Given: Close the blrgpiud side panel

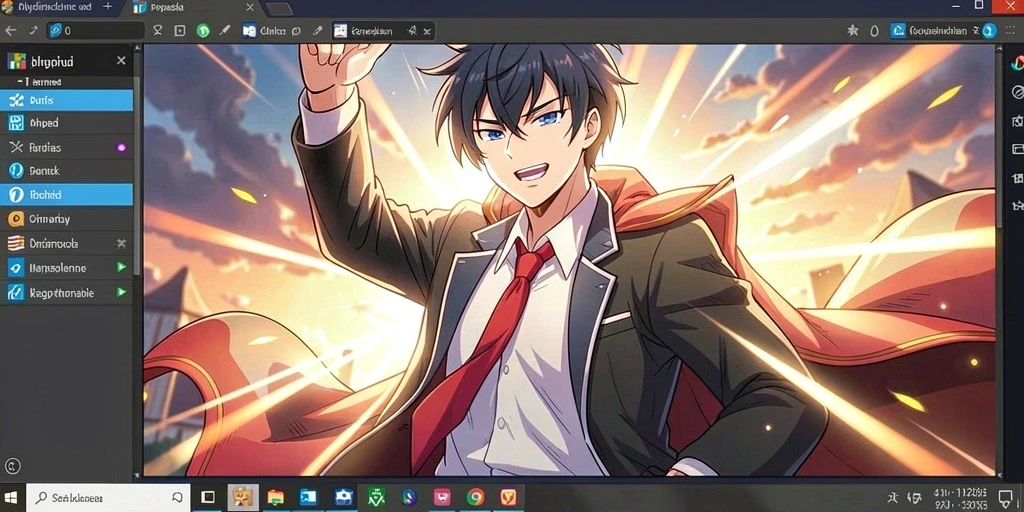Looking at the screenshot, I should (121, 61).
